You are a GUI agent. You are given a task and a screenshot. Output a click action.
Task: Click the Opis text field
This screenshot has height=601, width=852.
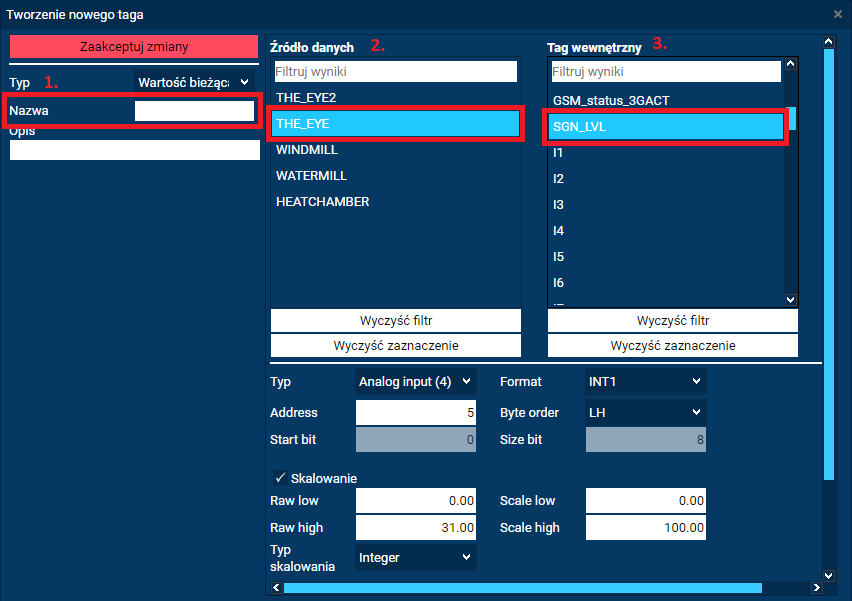(x=134, y=150)
